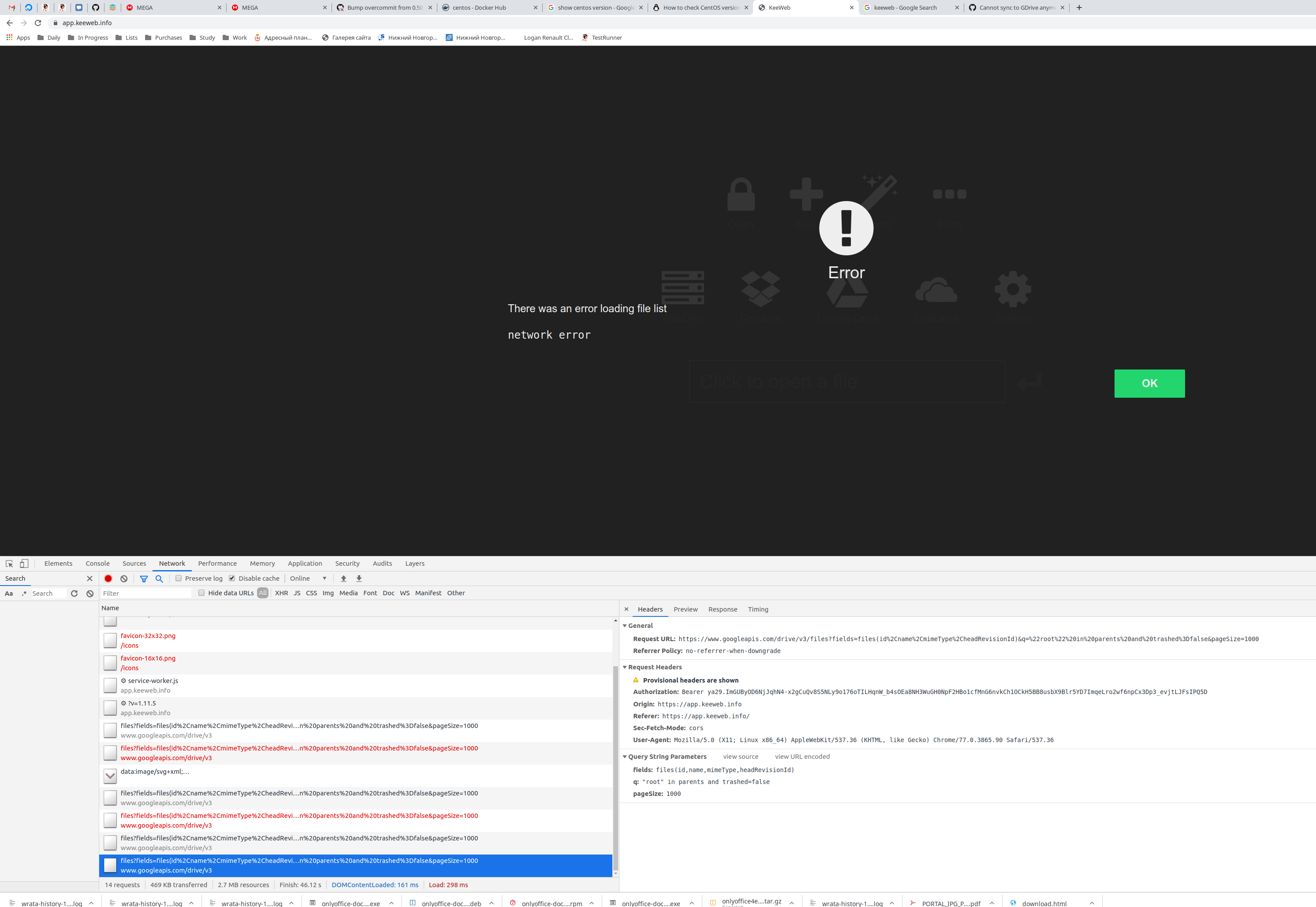Enable the Preserve log option
The image size is (1316, 907).
click(x=179, y=578)
